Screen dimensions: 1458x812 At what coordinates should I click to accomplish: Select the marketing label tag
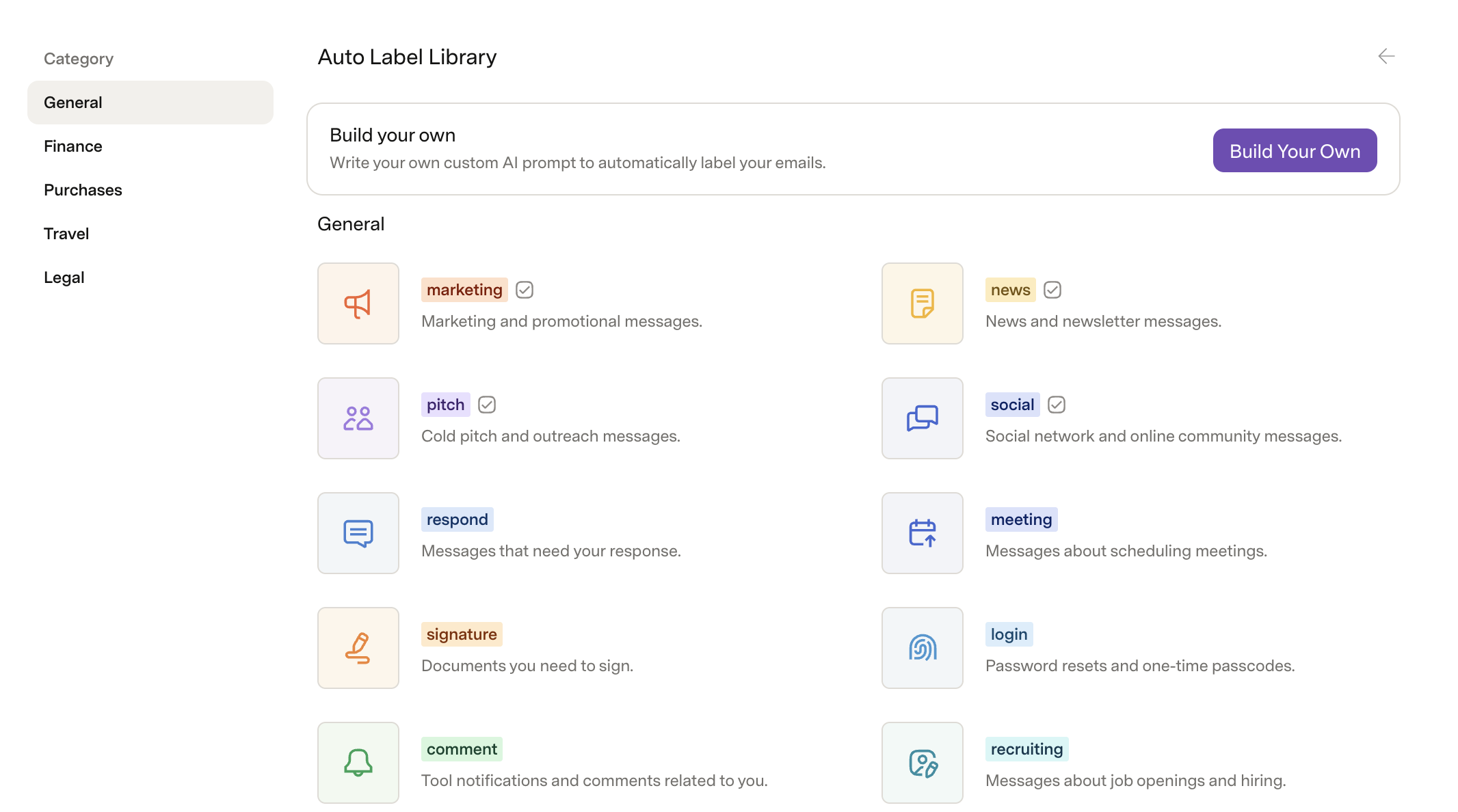point(464,290)
